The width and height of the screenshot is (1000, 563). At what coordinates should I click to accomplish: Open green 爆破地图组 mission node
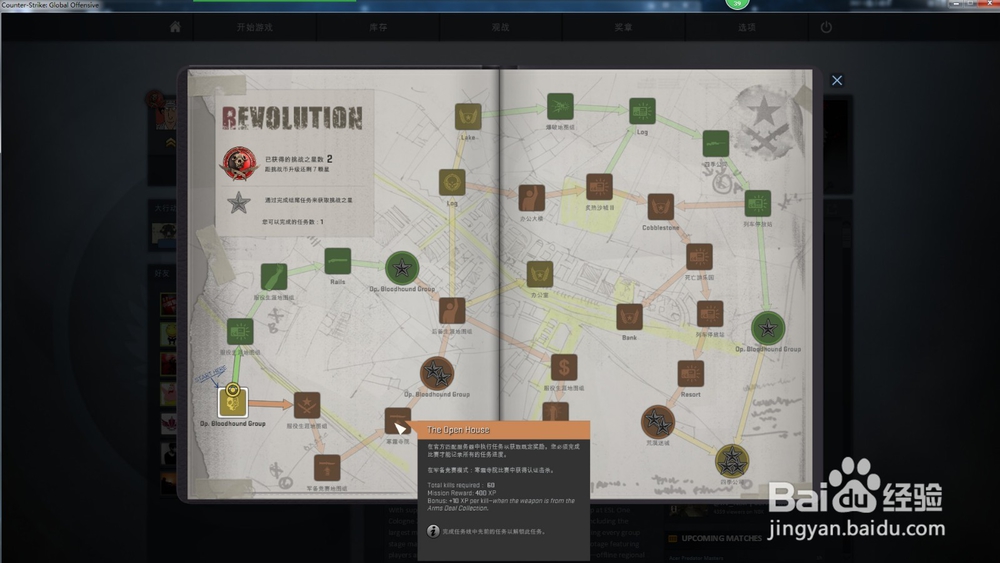point(560,106)
